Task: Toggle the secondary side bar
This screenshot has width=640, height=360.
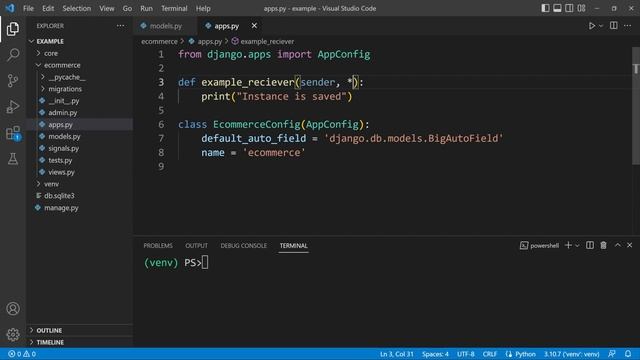Action: (x=569, y=8)
